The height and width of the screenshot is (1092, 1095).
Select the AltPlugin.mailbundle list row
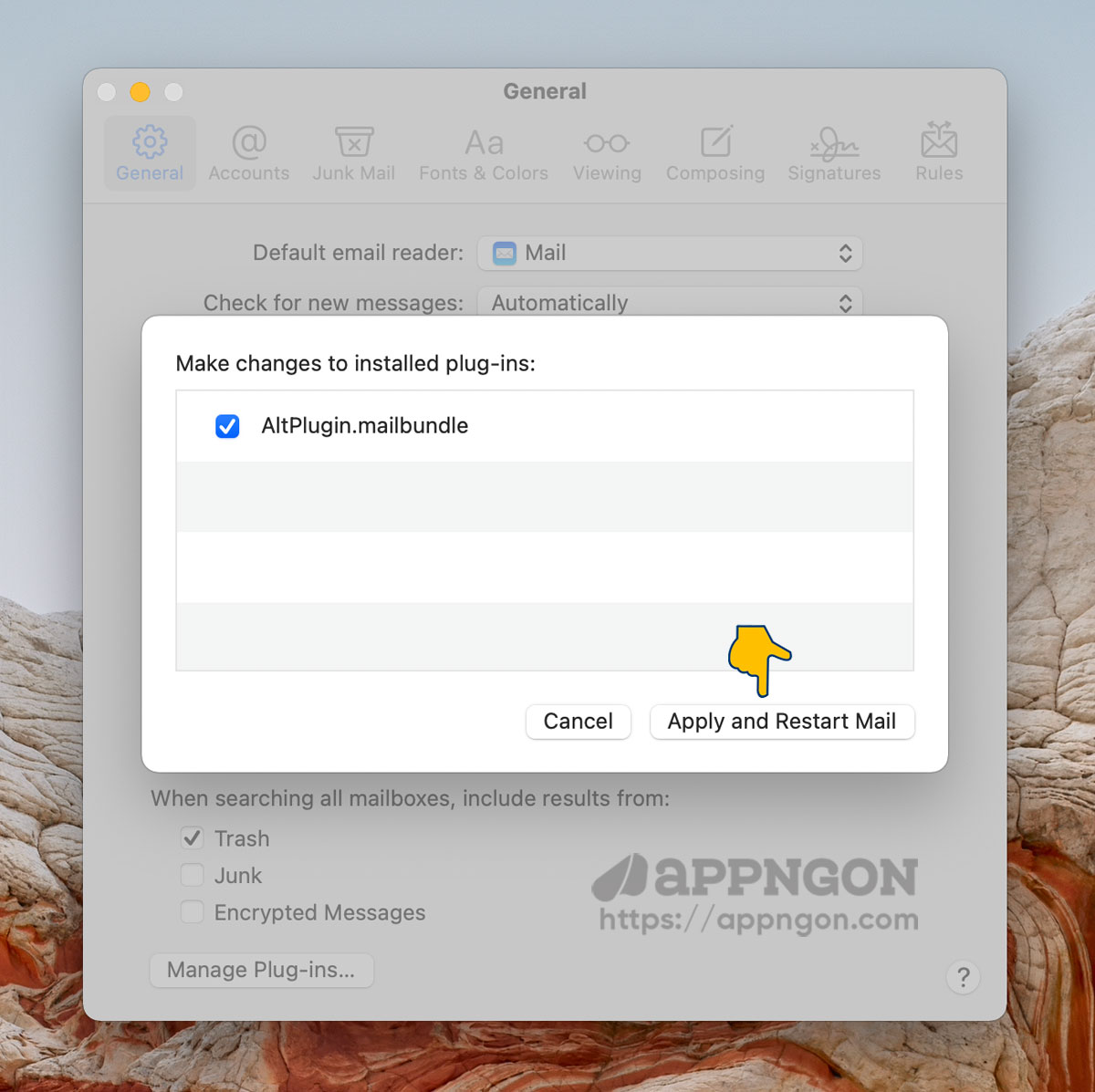pyautogui.click(x=547, y=426)
